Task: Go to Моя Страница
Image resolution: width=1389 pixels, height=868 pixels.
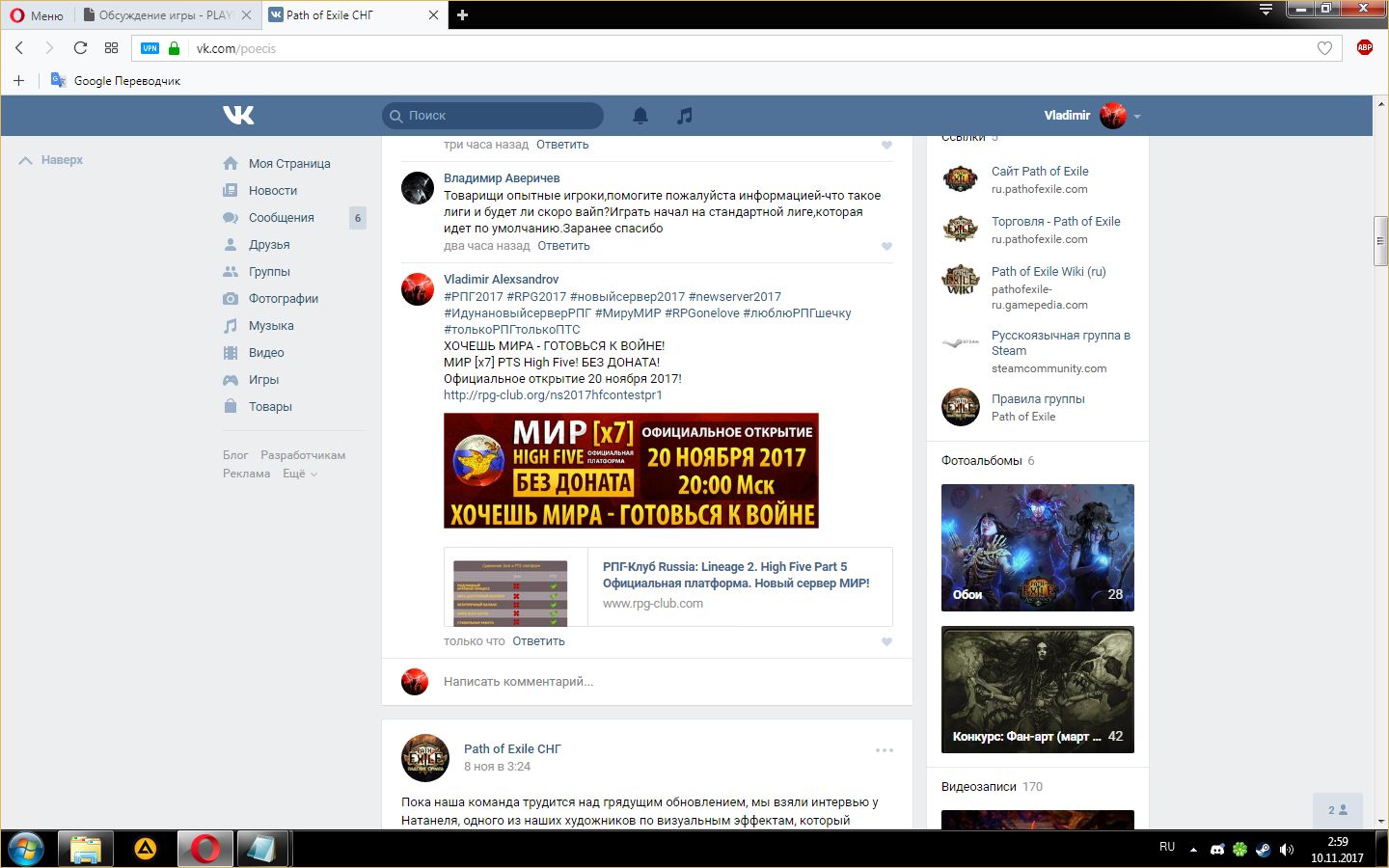Action: pos(289,164)
